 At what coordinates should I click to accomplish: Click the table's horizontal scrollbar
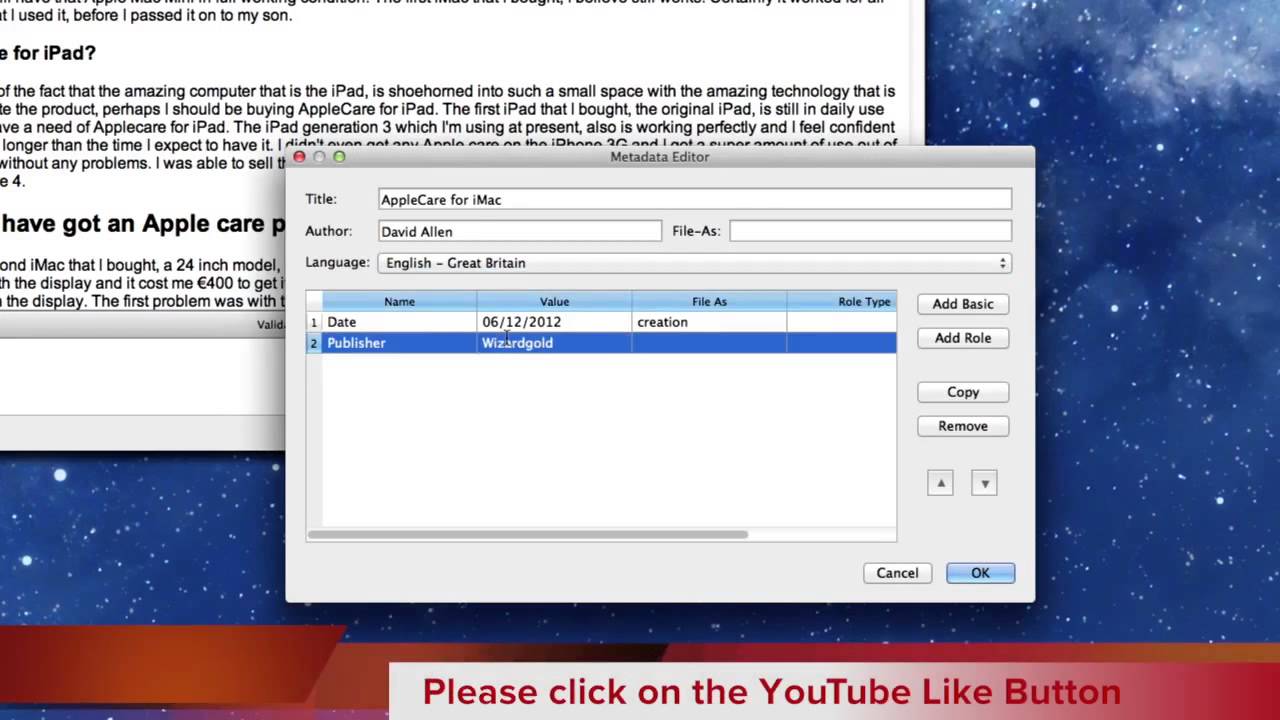coord(527,534)
